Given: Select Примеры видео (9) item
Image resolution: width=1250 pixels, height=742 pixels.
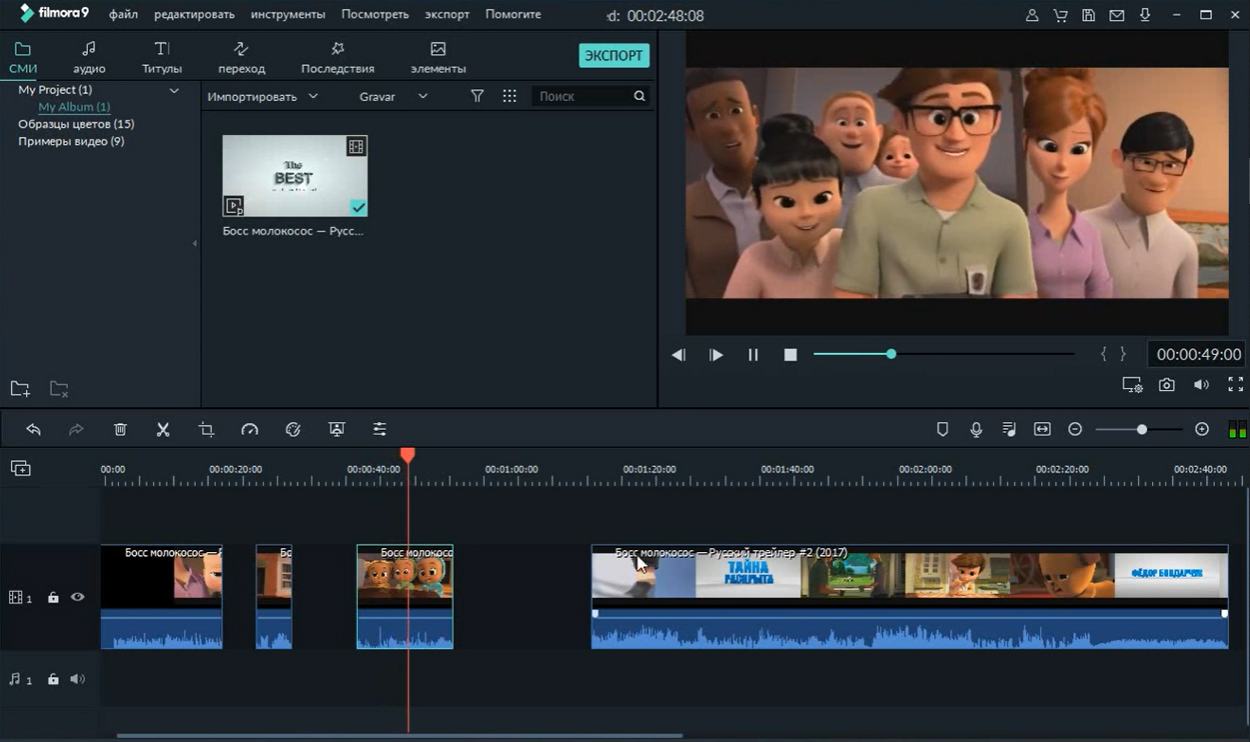Looking at the screenshot, I should pyautogui.click(x=71, y=141).
